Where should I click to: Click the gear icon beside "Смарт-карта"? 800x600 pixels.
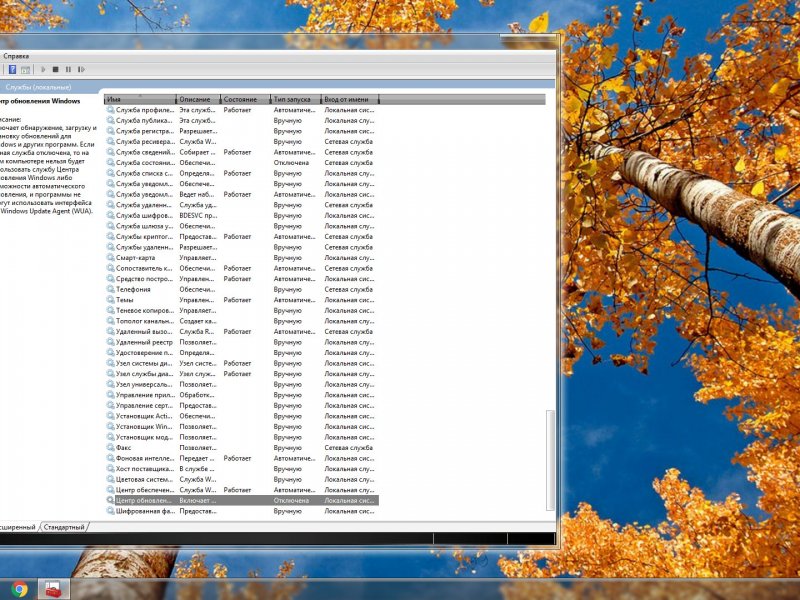click(x=110, y=258)
